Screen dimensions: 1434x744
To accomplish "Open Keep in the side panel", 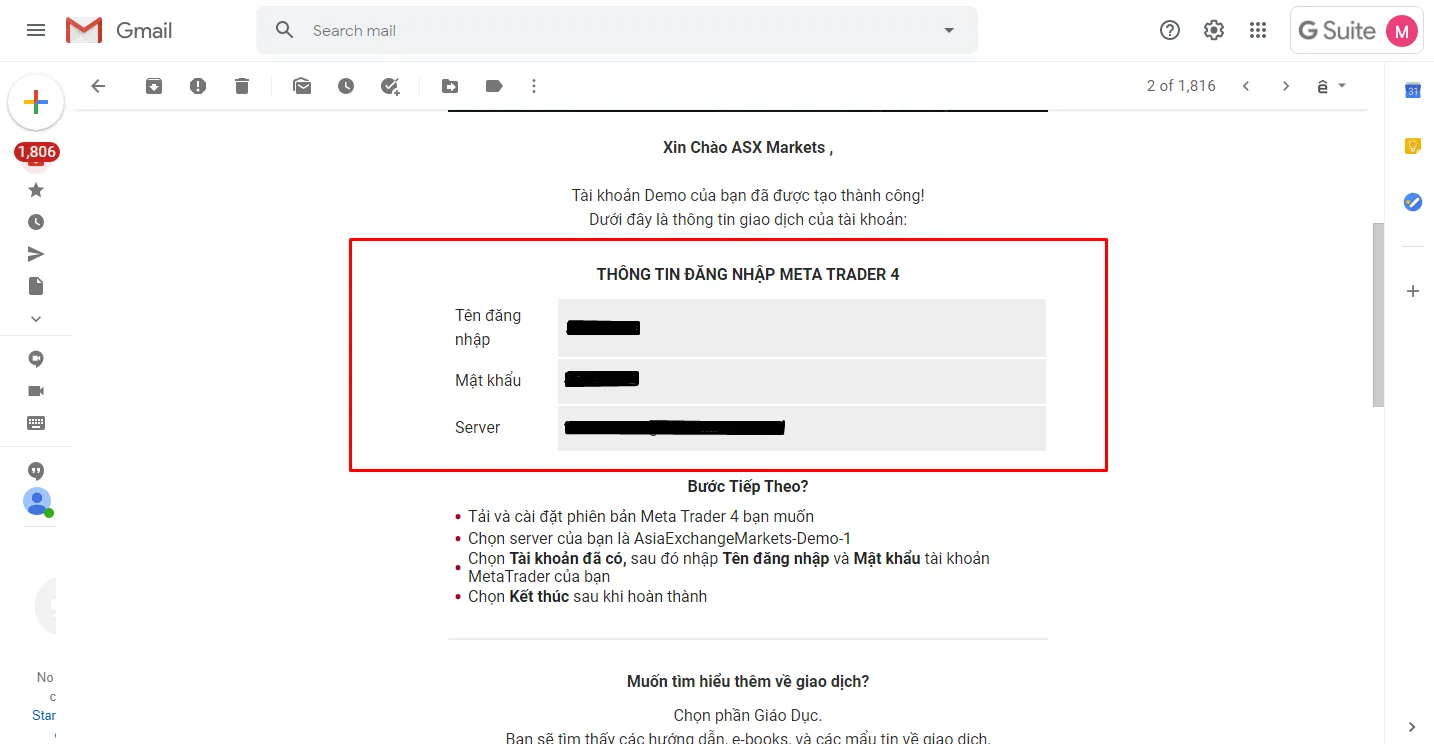I will (1413, 146).
